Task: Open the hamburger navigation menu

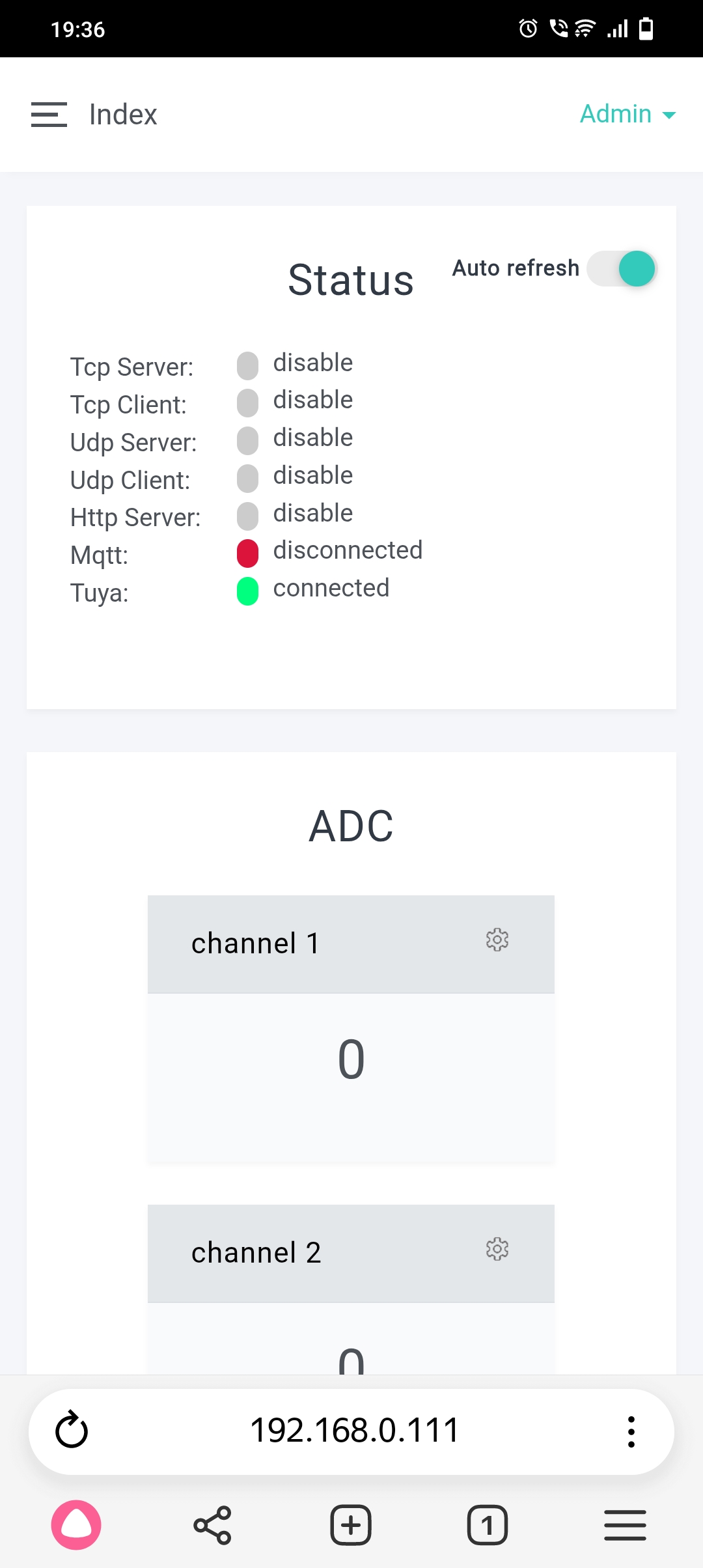Action: (x=49, y=115)
